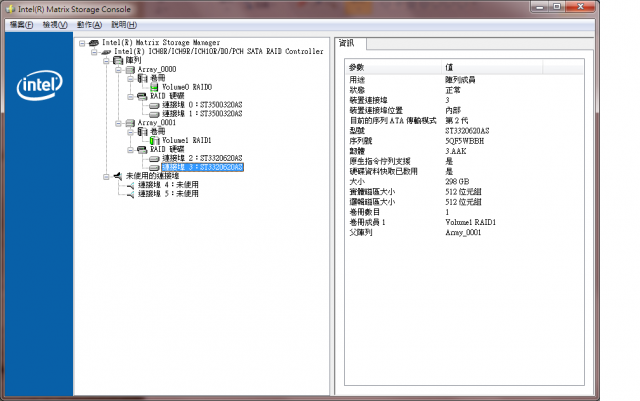Click the disk icon for 連接埠 3
The height and width of the screenshot is (401, 640).
click(x=154, y=167)
